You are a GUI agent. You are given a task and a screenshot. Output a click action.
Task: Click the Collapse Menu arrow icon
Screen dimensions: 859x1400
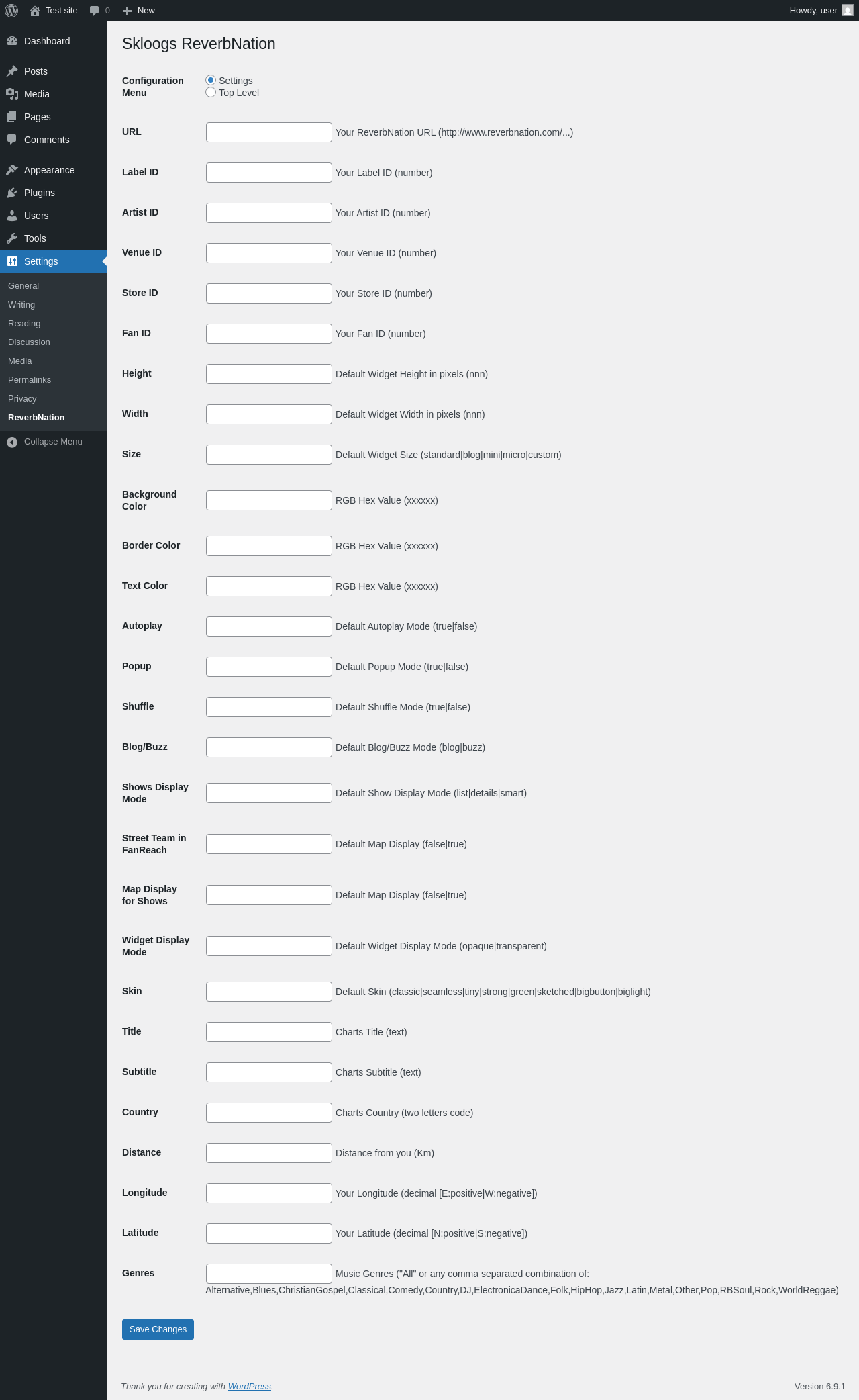12,442
